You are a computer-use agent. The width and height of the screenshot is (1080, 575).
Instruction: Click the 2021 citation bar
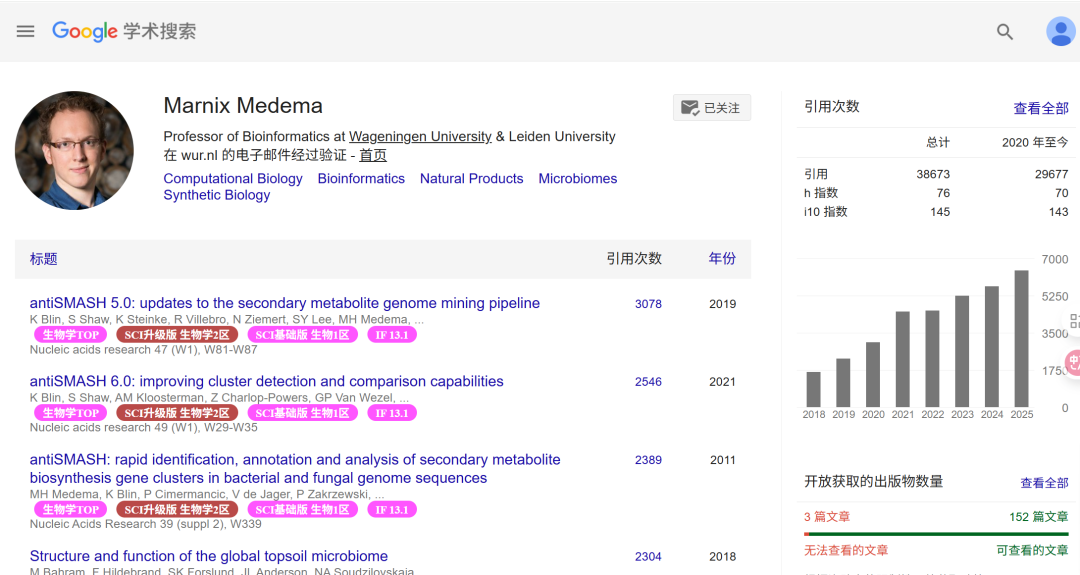pyautogui.click(x=902, y=359)
